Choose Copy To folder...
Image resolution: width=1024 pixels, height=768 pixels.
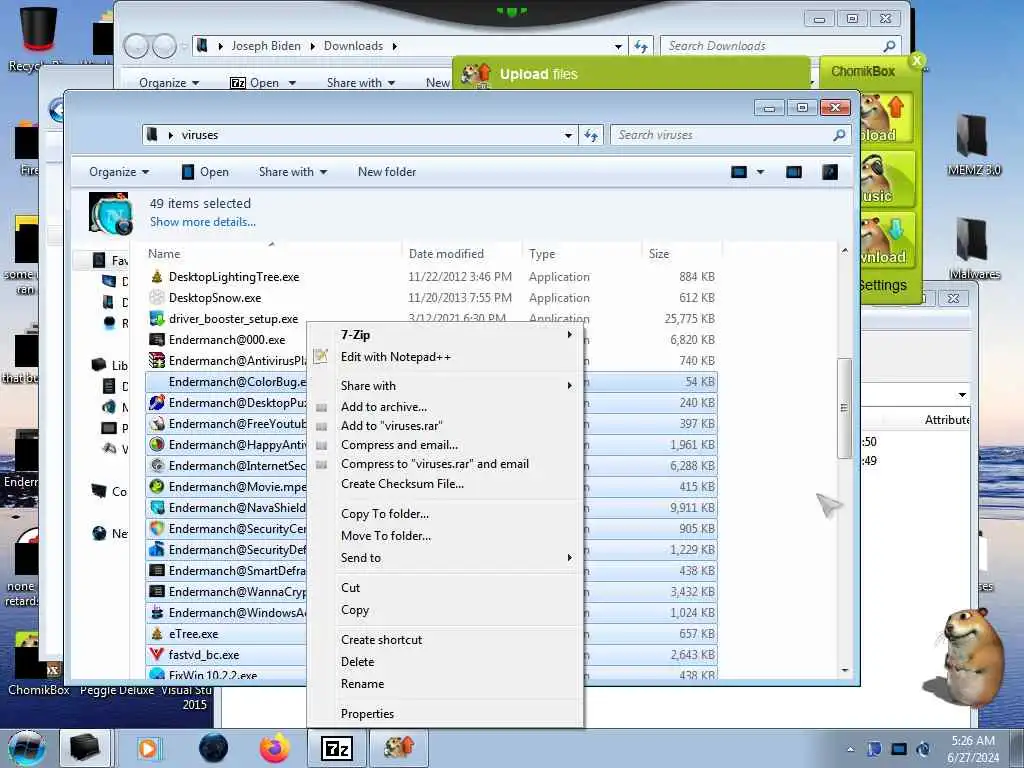pos(444,514)
